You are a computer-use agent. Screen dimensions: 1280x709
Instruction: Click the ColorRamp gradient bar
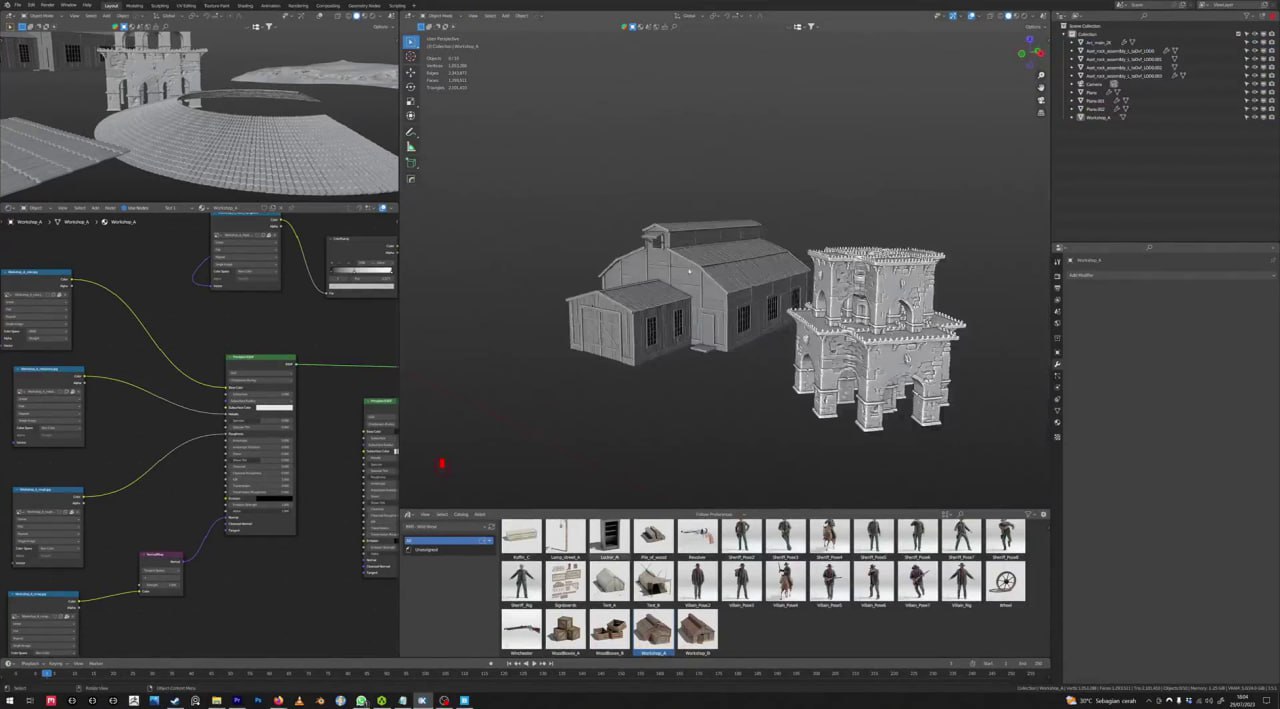361,270
